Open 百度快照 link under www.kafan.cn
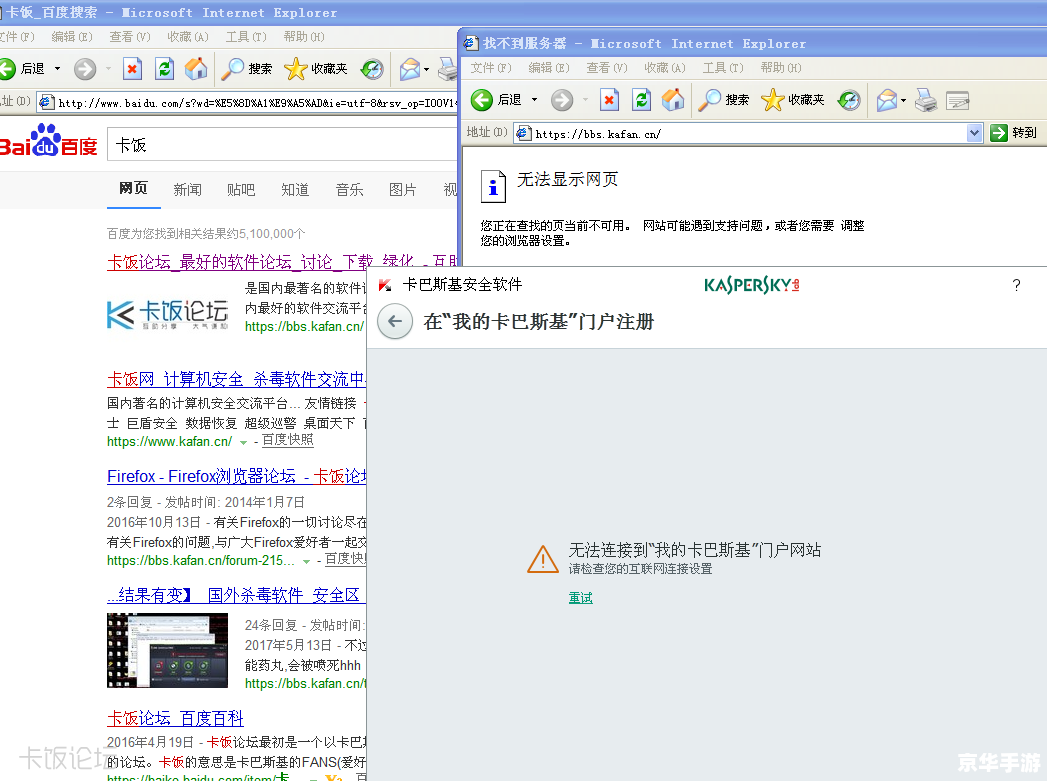 pos(287,440)
